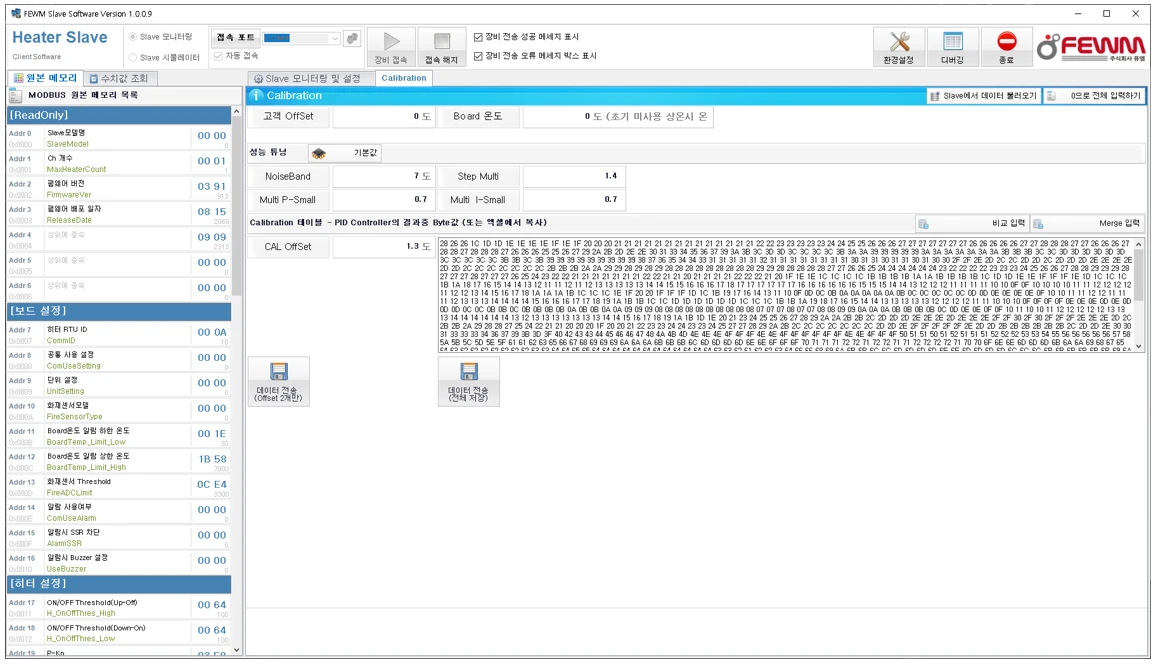Select Addr 8 ComUseSetting row
Screen dimensions: 1158x665
[119, 361]
